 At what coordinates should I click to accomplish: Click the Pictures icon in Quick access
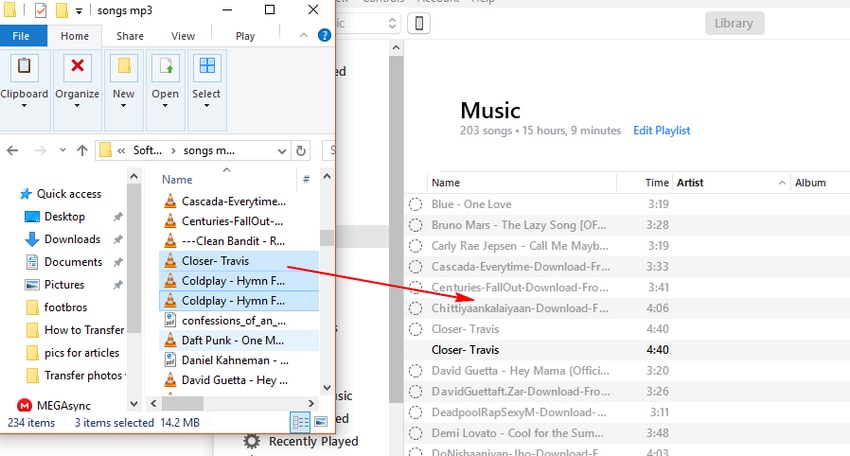tap(32, 285)
